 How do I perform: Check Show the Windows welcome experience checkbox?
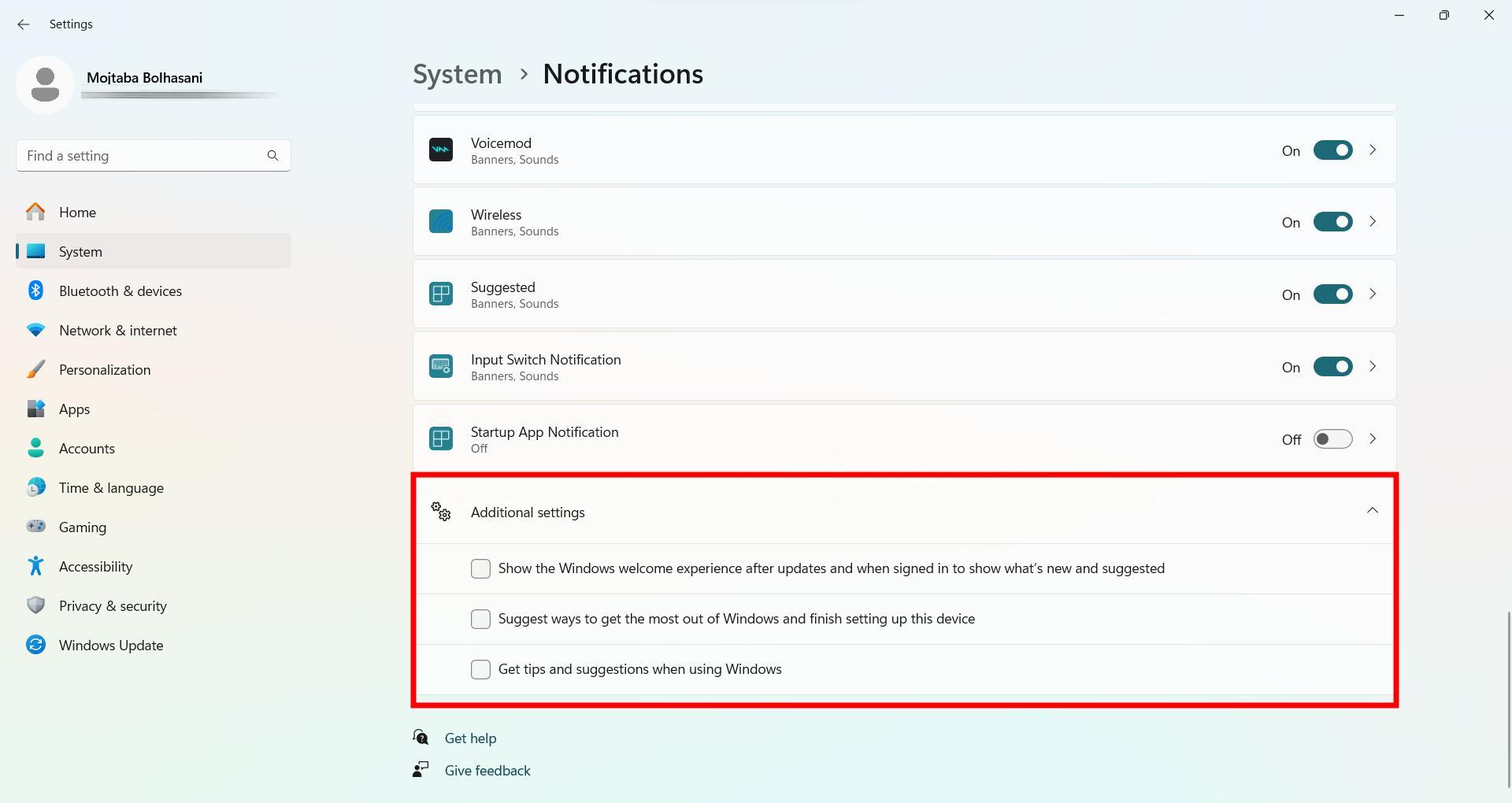480,568
